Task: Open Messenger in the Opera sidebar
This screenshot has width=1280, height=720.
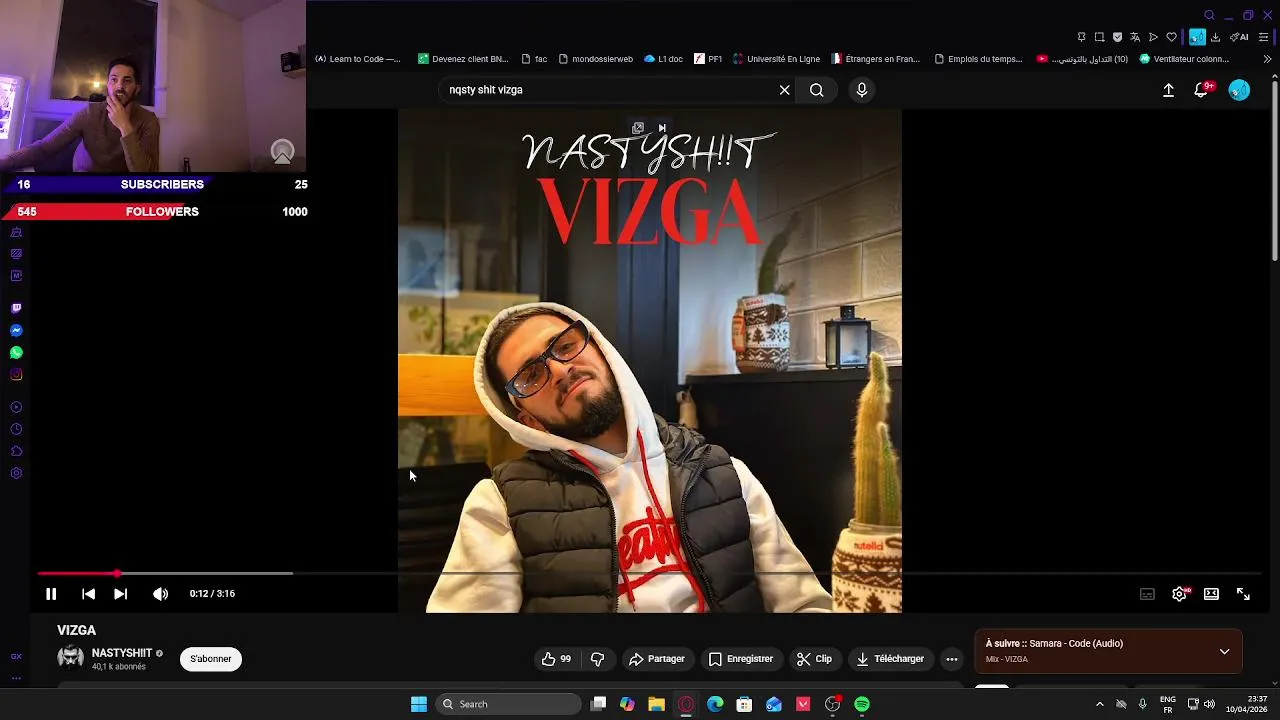Action: coord(16,330)
